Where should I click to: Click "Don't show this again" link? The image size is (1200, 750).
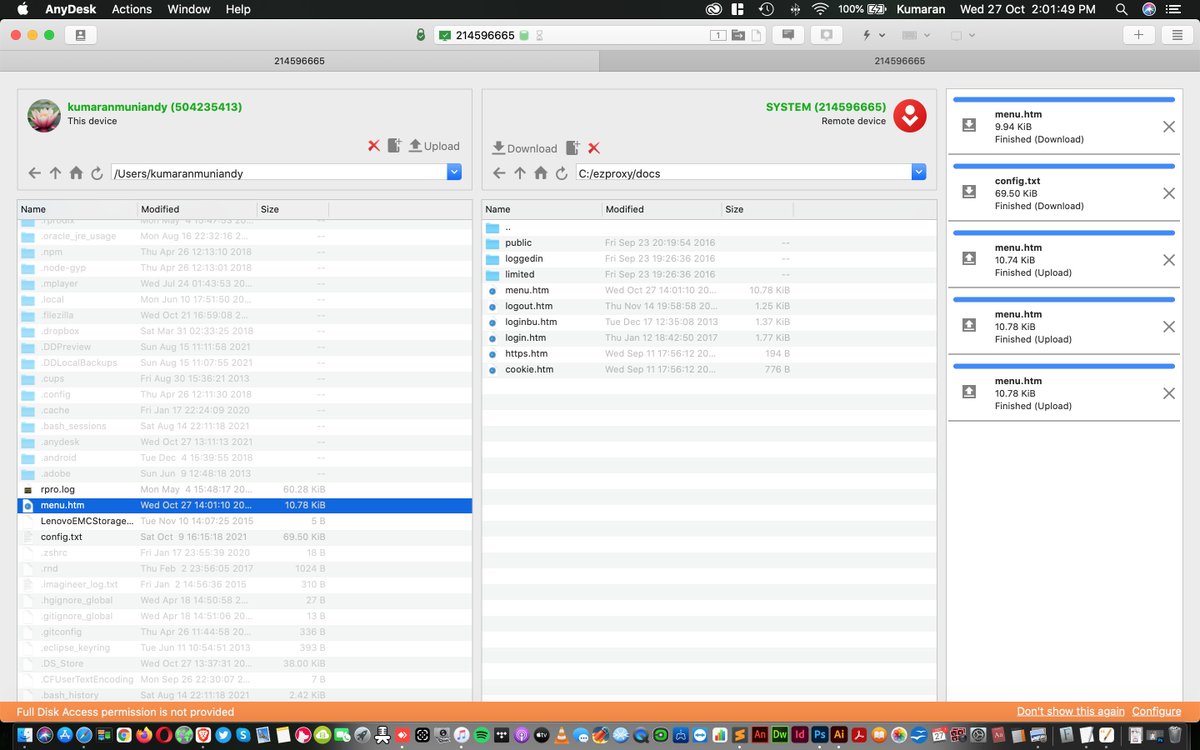pyautogui.click(x=1071, y=712)
